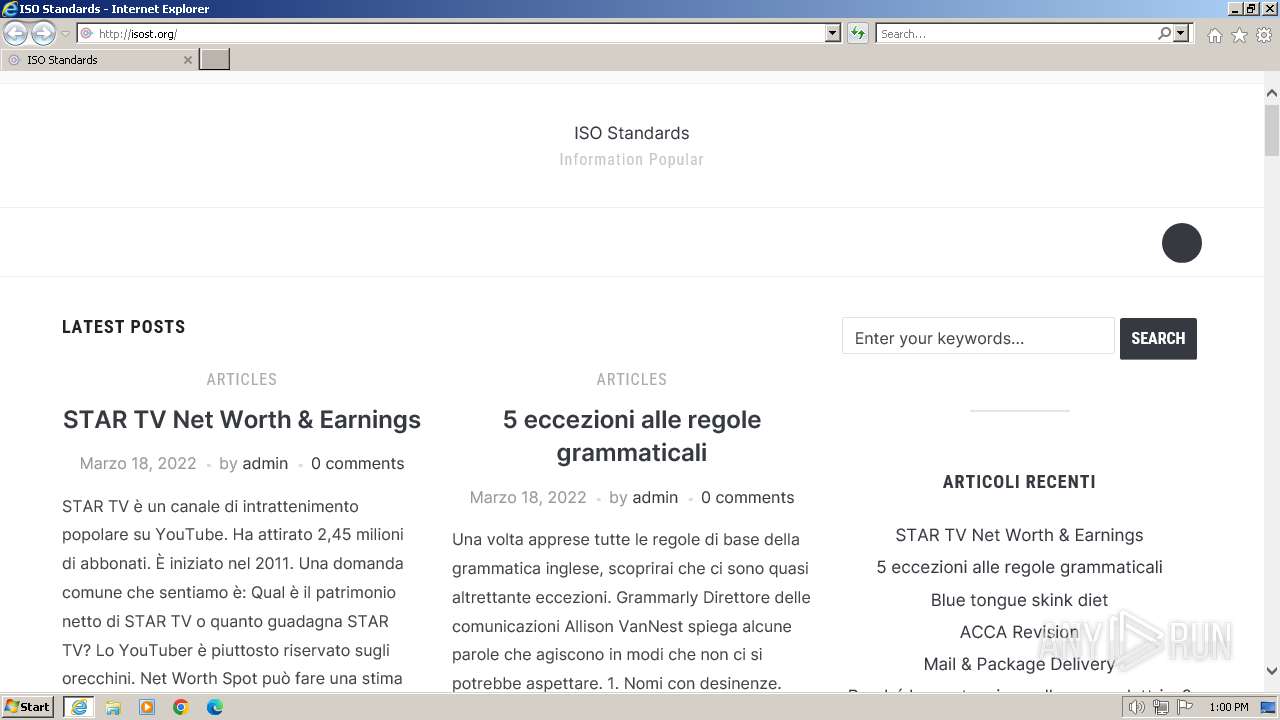
Task: Close the ISO Standards tab
Action: click(x=187, y=60)
